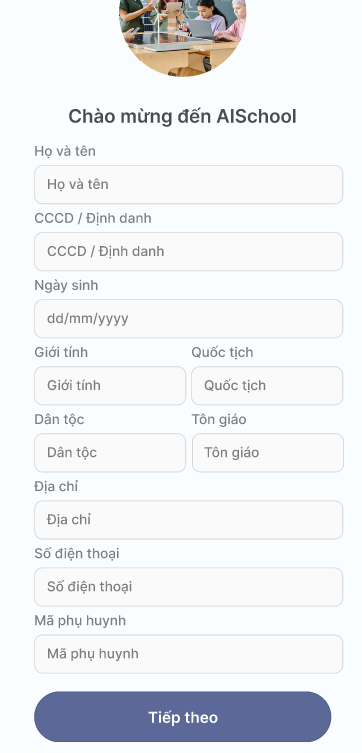Image resolution: width=362 pixels, height=753 pixels.
Task: Focus the Họ và tên input box
Action: tap(188, 184)
